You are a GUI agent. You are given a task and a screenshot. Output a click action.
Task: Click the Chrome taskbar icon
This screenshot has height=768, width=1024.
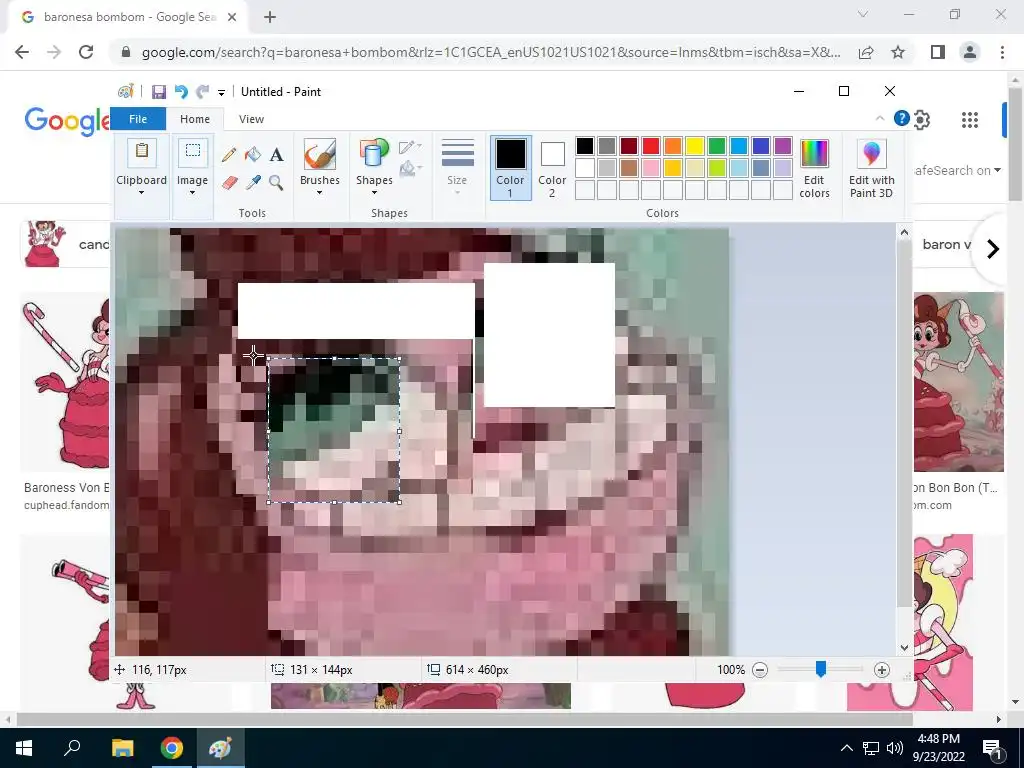171,748
